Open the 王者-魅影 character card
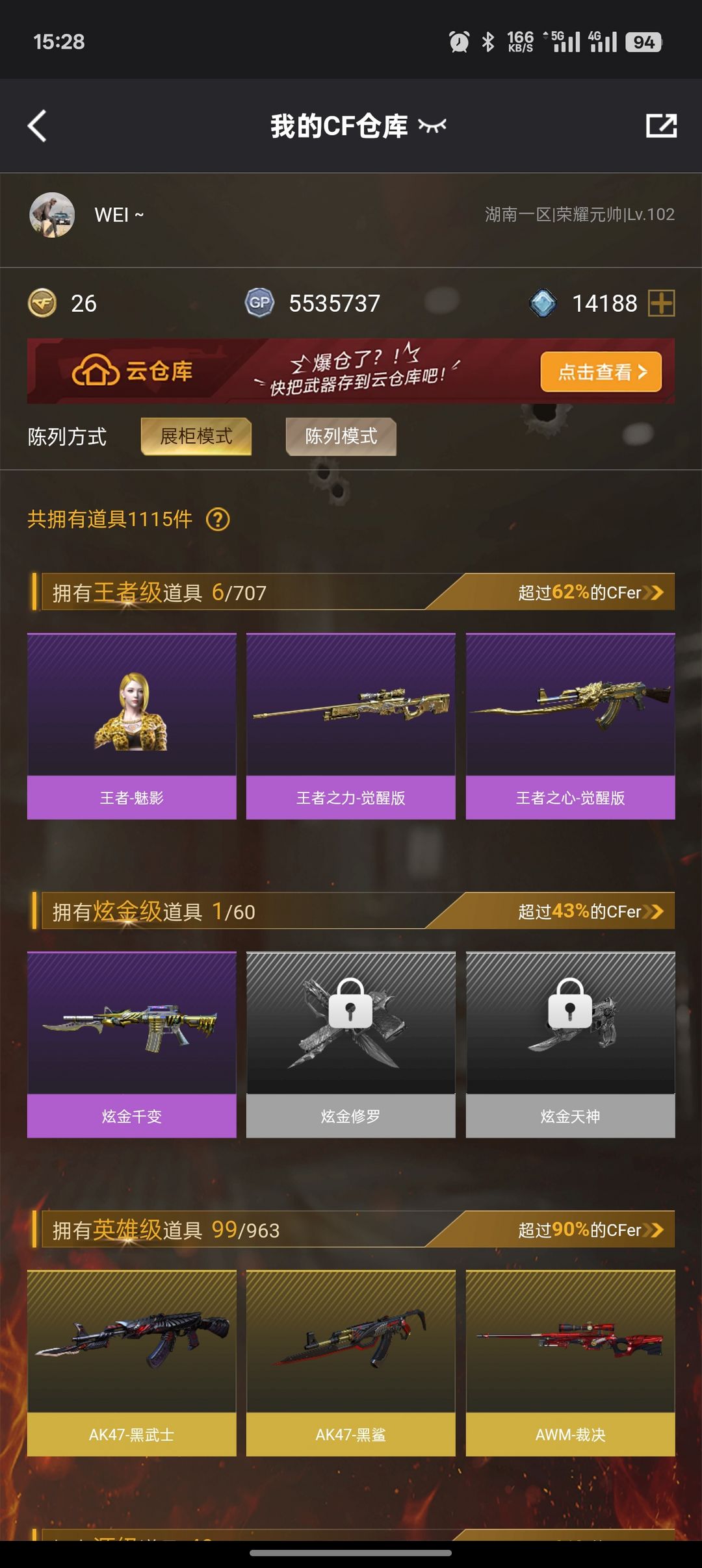Image resolution: width=702 pixels, height=1568 pixels. 132,726
